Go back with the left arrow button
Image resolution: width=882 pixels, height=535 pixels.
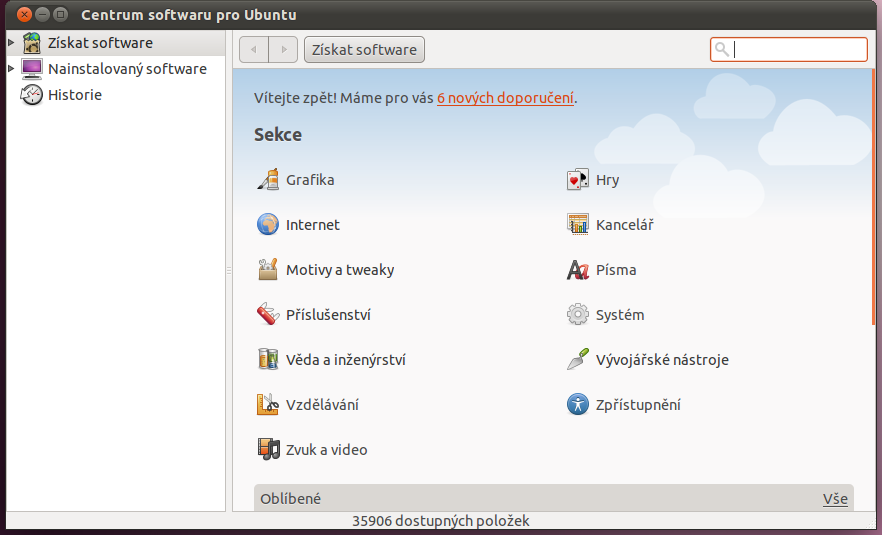tap(254, 50)
